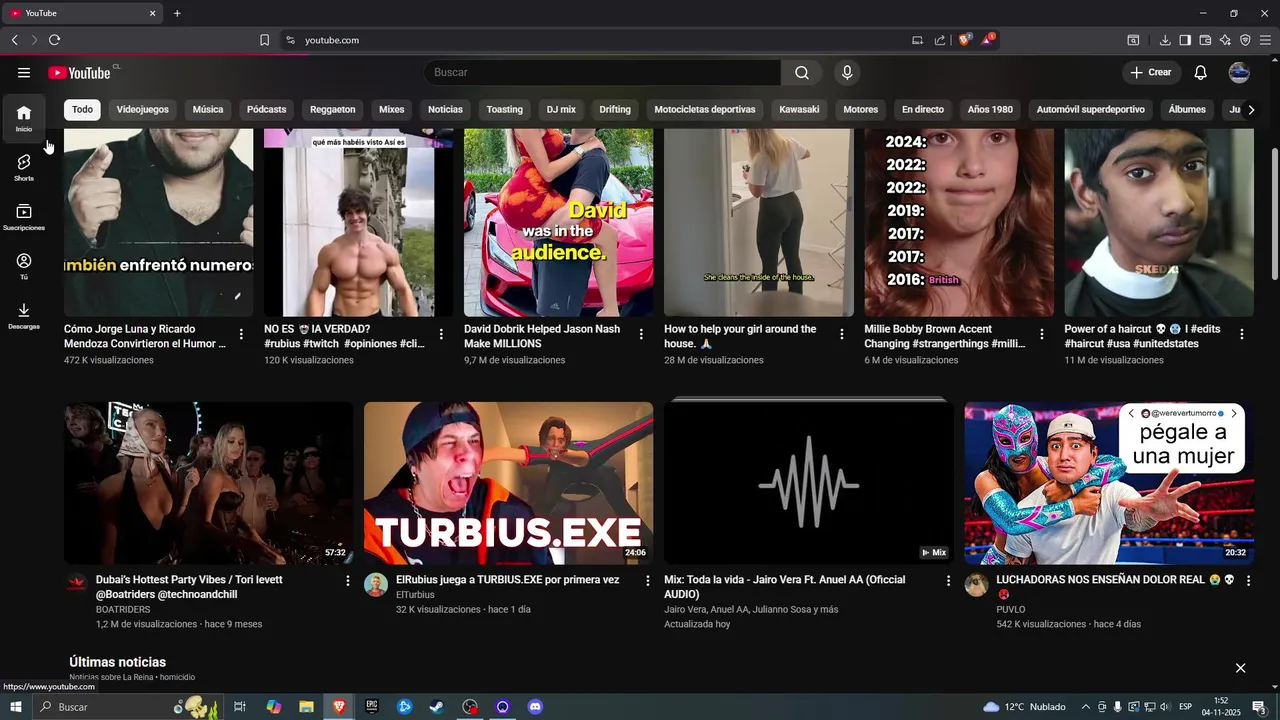This screenshot has width=1280, height=720.
Task: Play the TURBIUS.EXE video thumbnail
Action: (509, 483)
